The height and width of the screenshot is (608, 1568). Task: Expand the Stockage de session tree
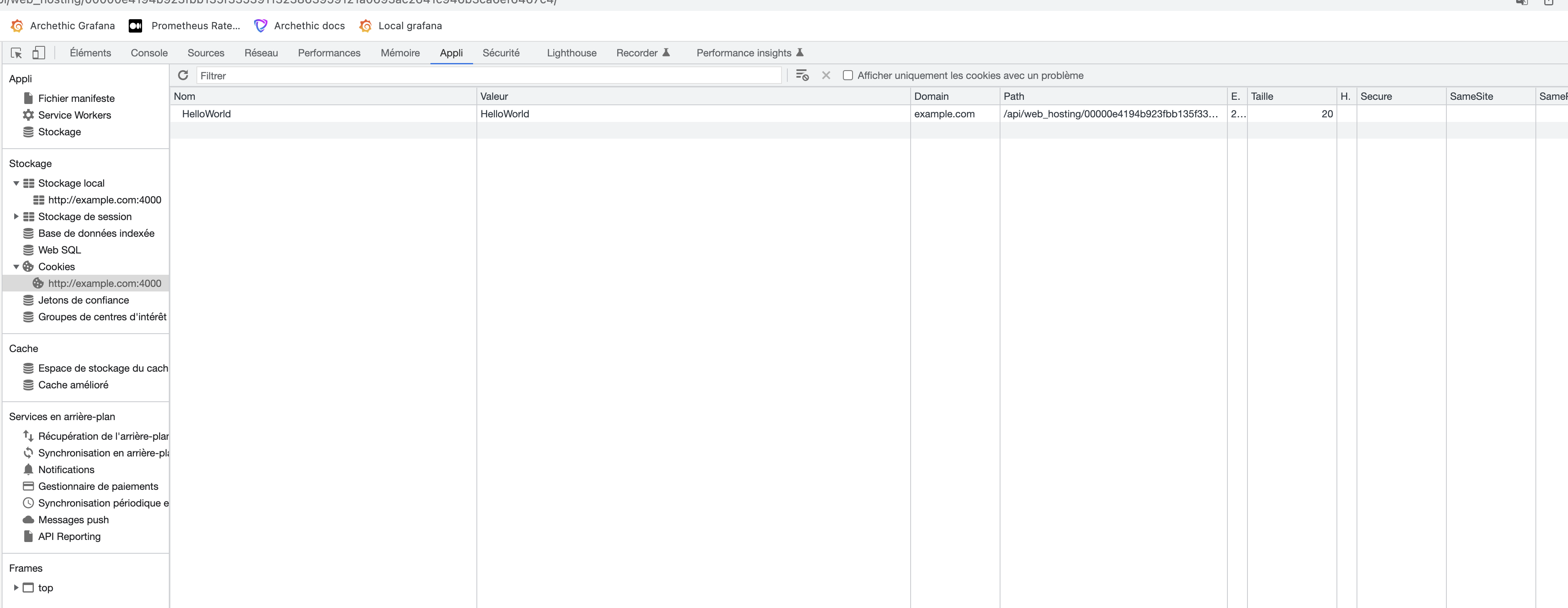(x=16, y=216)
